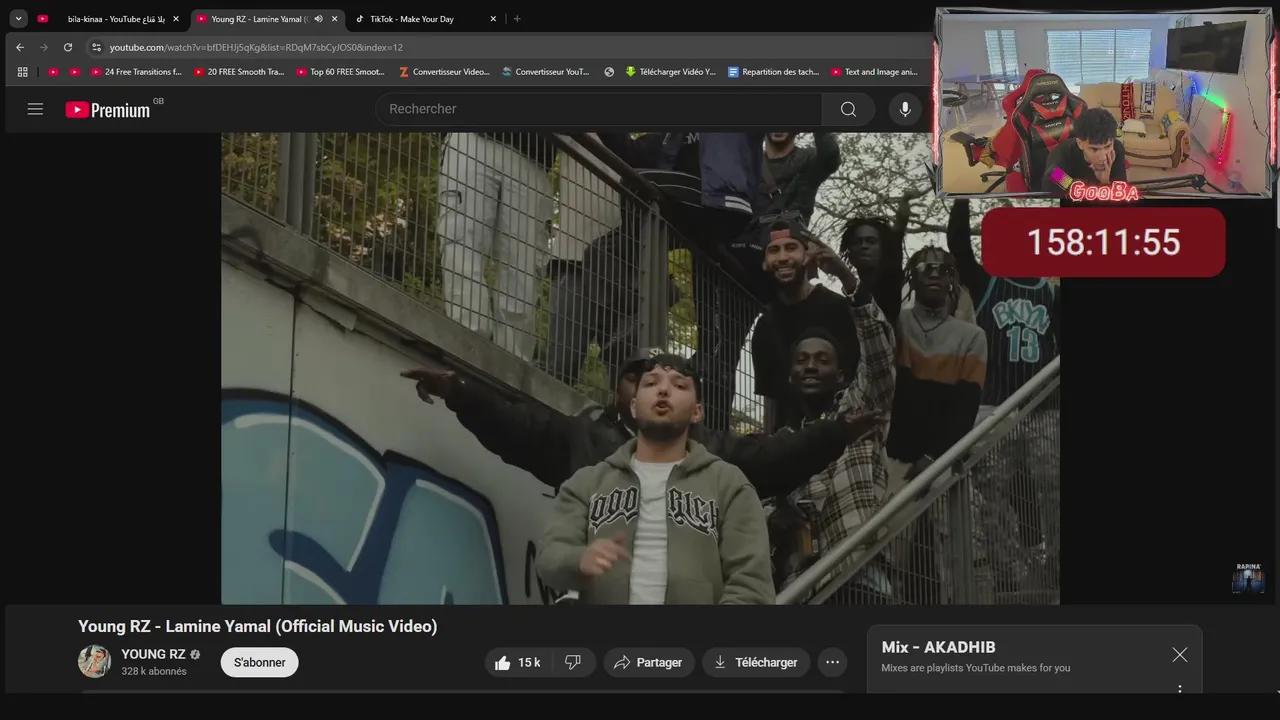Viewport: 1280px width, 720px height.
Task: Open 'Télécharger Vidéo Y...' bookmark
Action: click(671, 72)
